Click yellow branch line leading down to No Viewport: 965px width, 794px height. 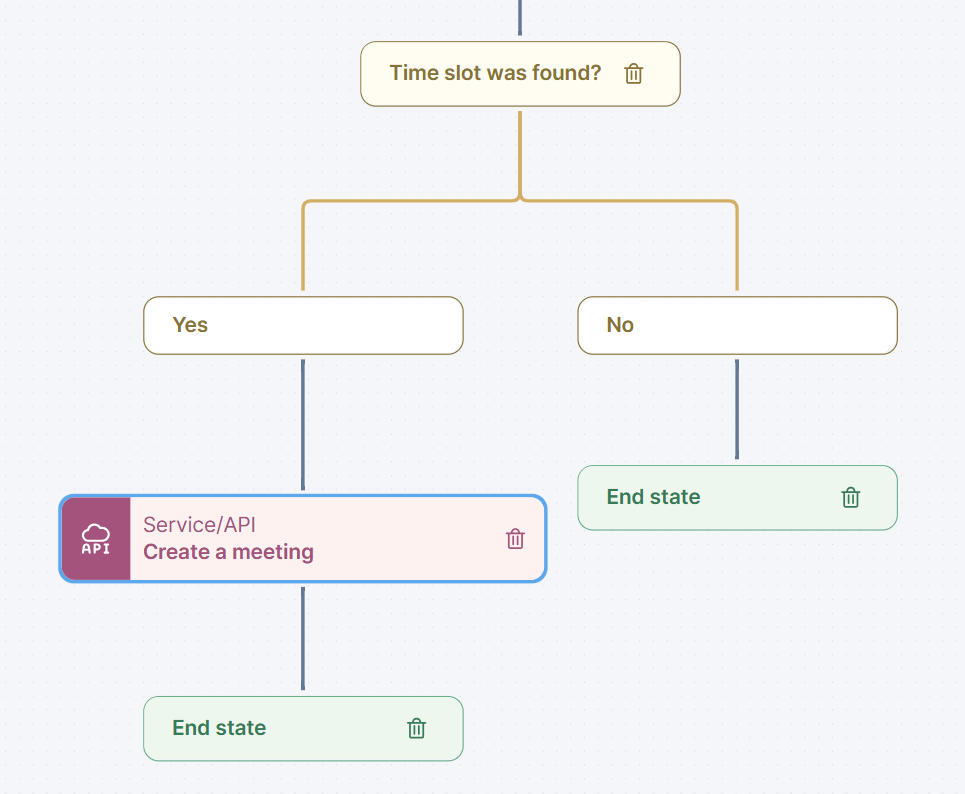(737, 250)
